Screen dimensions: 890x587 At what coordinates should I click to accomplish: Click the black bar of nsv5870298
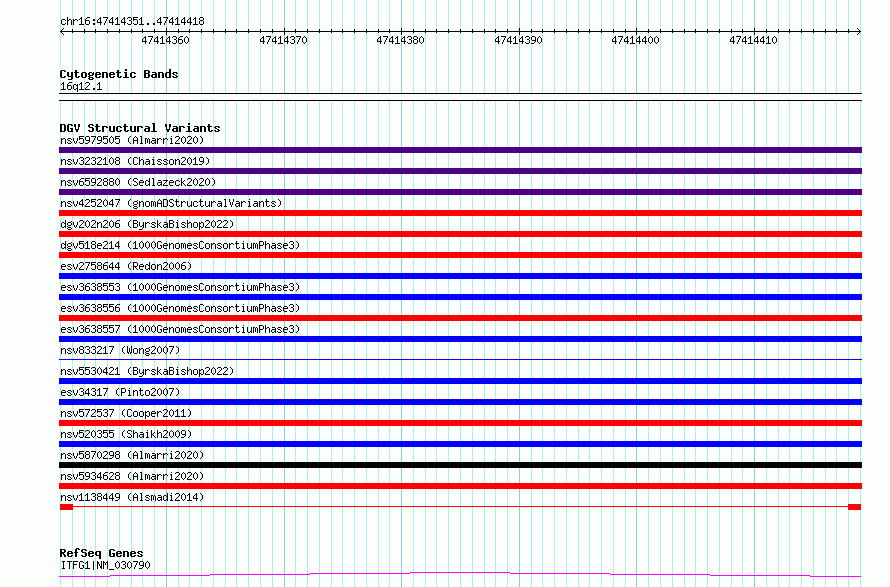460,465
